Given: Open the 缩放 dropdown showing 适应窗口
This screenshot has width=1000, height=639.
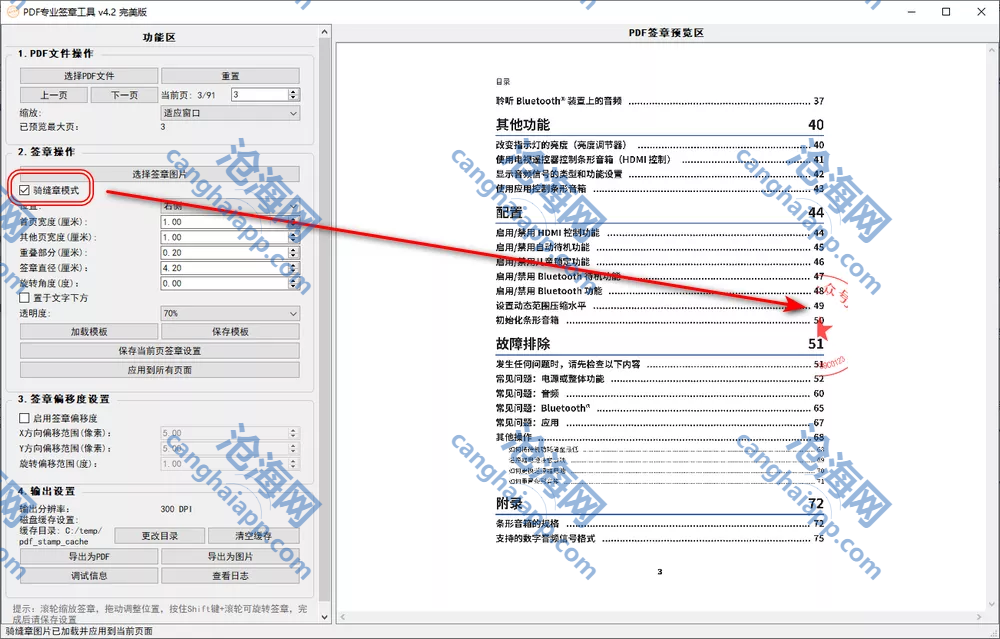Looking at the screenshot, I should pyautogui.click(x=229, y=113).
